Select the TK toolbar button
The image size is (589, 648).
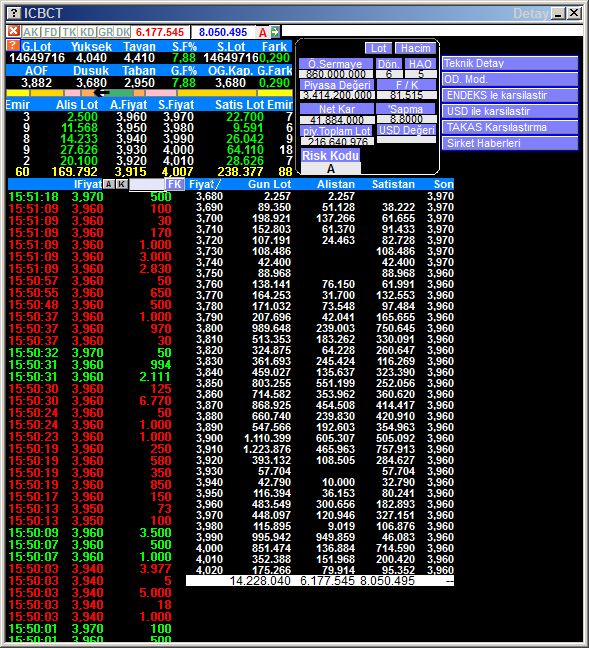(69, 32)
